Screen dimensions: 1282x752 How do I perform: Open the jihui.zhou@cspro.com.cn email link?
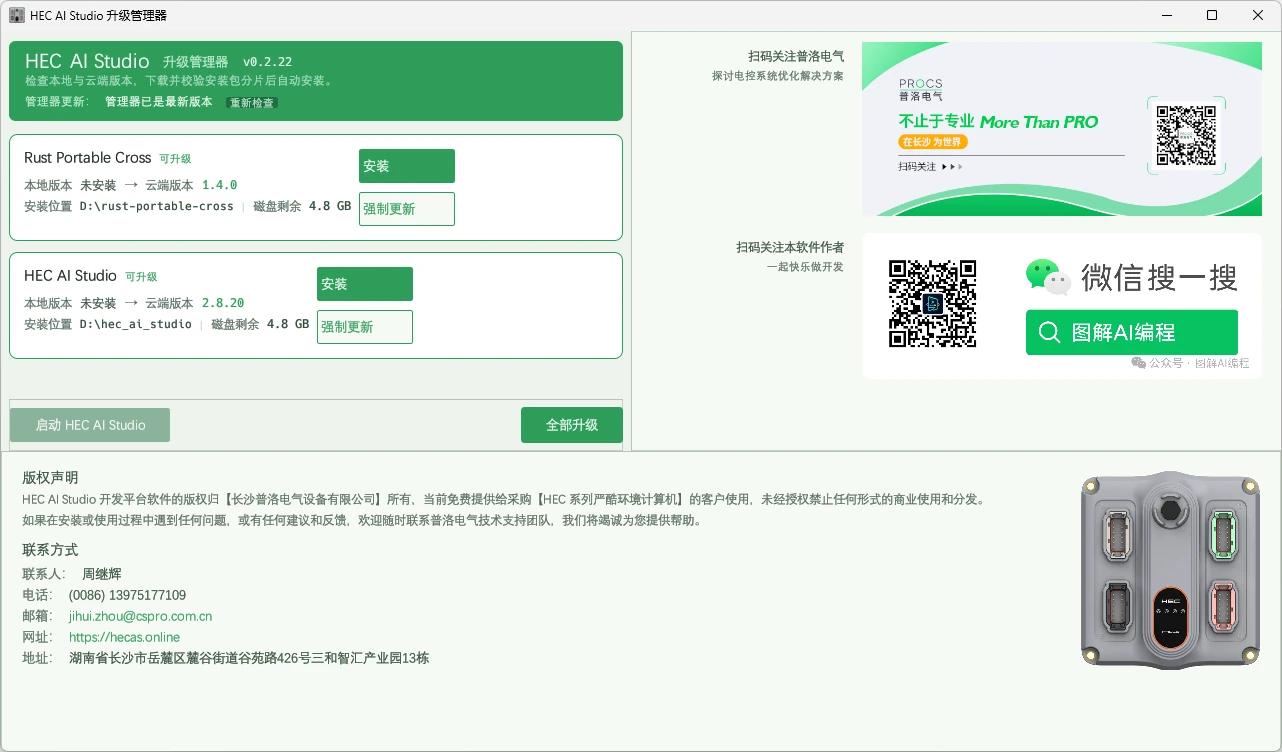[140, 616]
